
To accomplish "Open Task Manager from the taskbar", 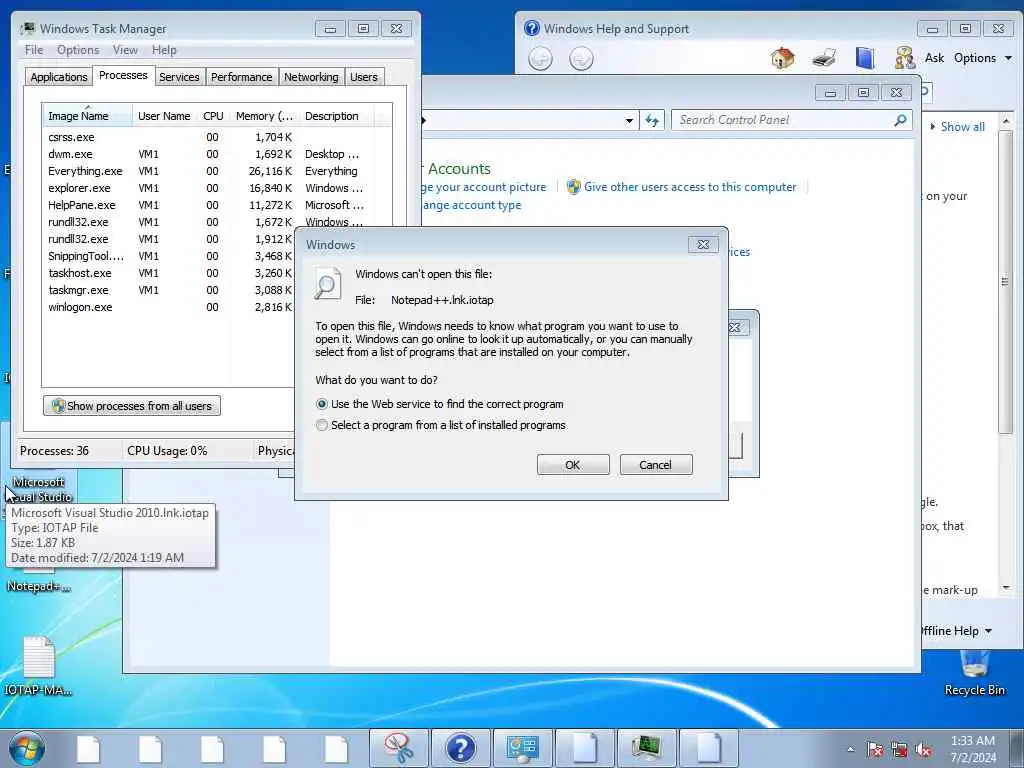I will click(646, 748).
